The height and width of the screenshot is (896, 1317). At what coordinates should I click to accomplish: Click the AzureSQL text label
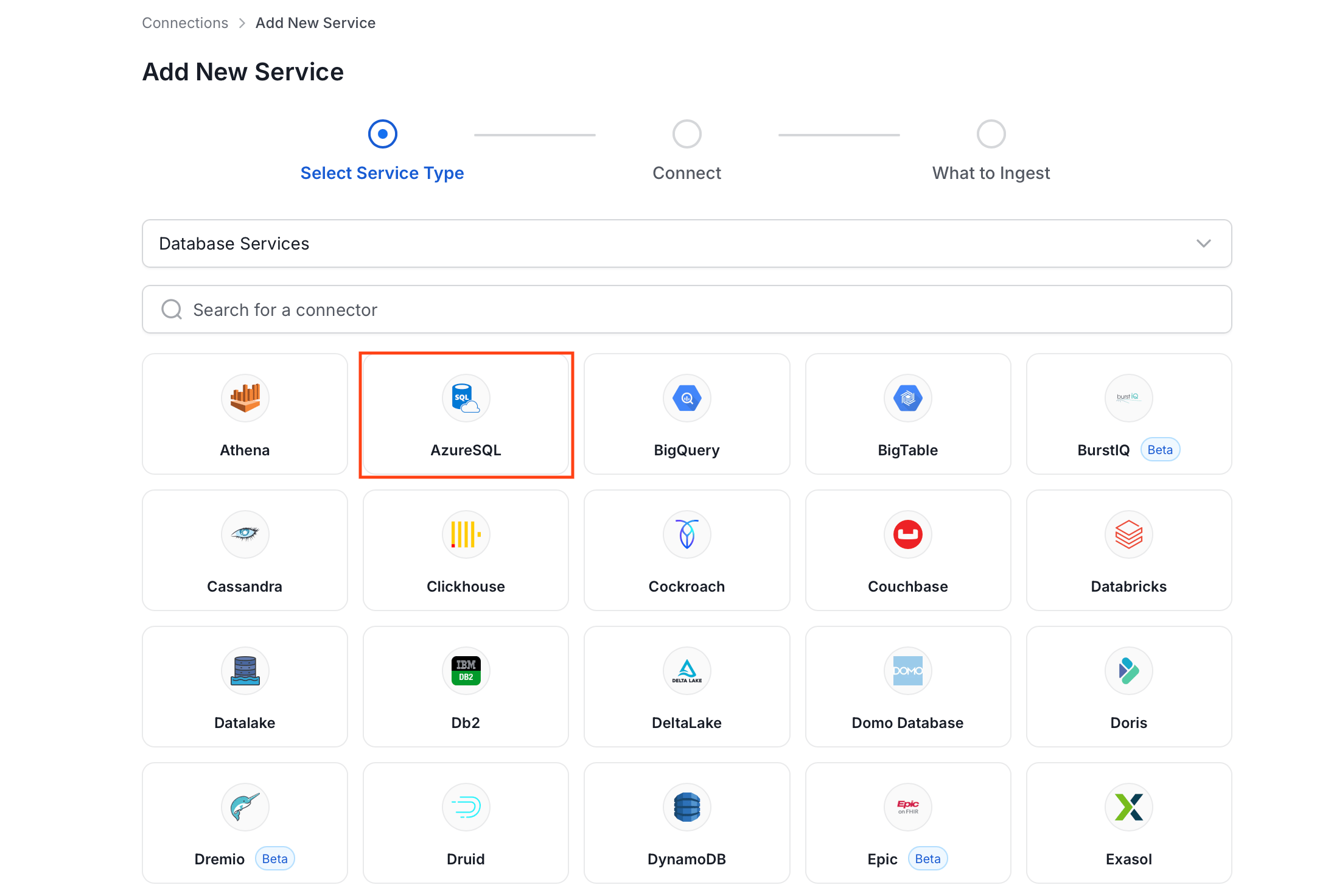click(466, 450)
